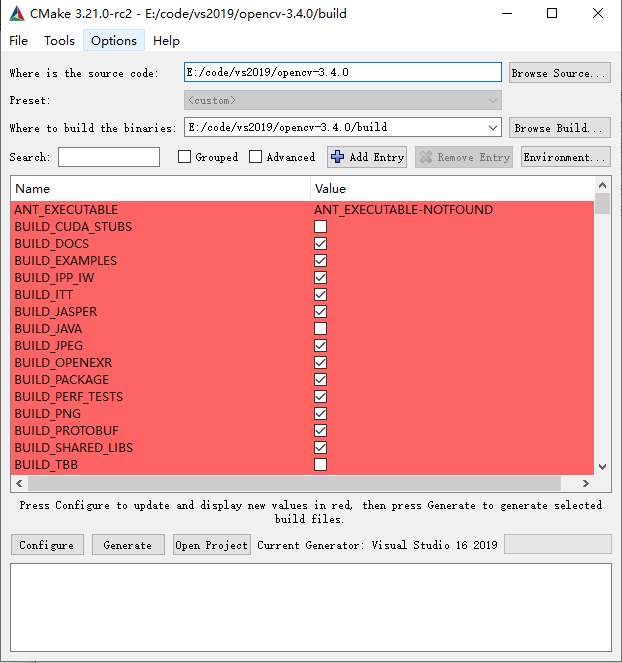Viewport: 622px width, 663px height.
Task: Click the horizontal scrollbar thumb of the entries list
Action: [295, 483]
